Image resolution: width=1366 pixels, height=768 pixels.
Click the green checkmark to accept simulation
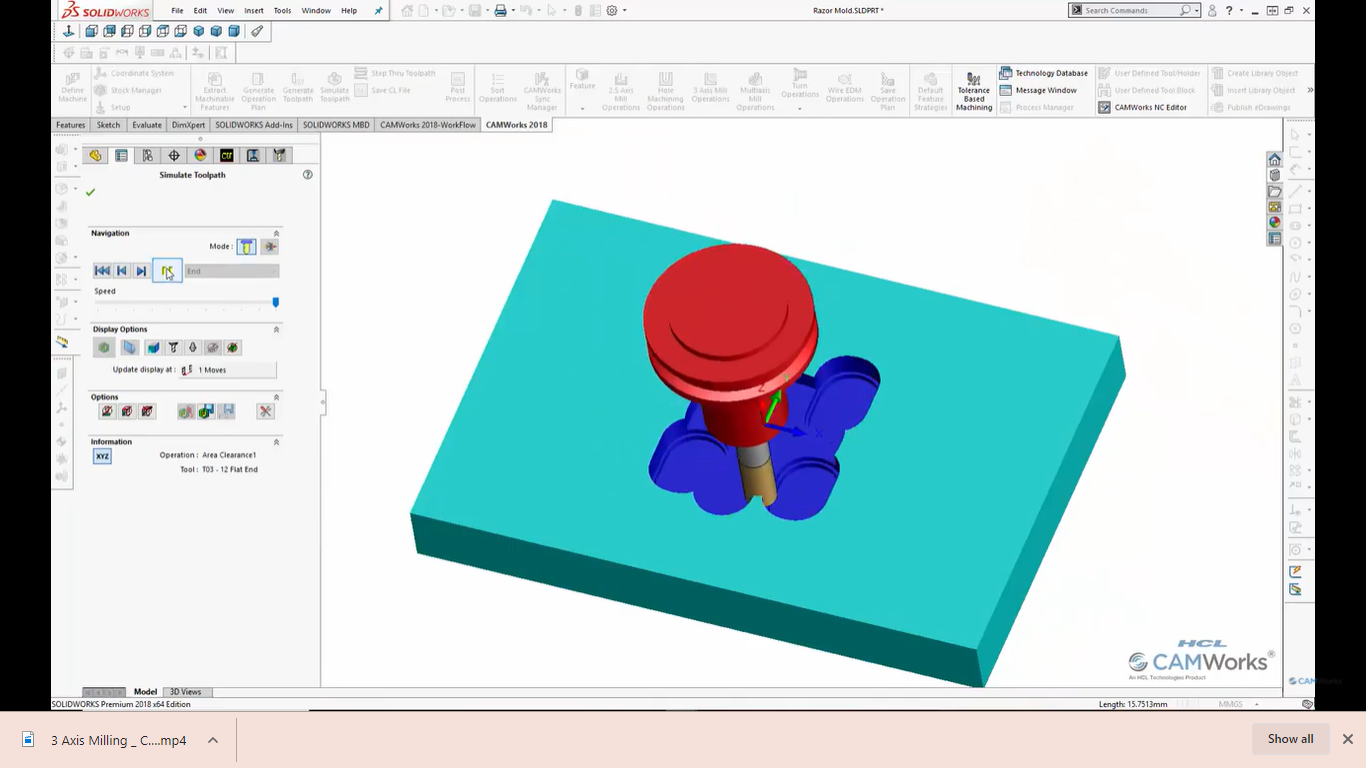click(90, 192)
